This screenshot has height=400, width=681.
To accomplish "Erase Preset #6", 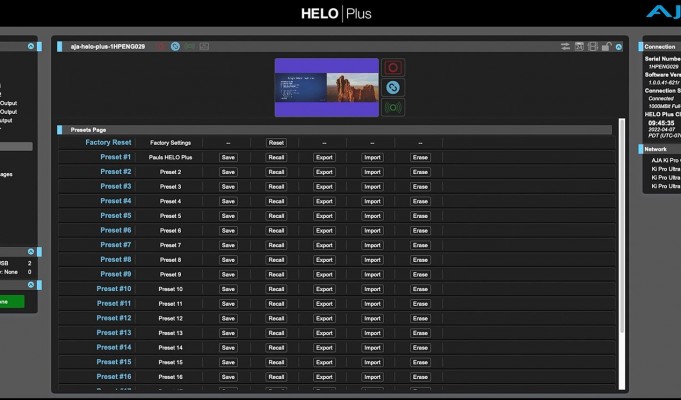I will tap(420, 231).
